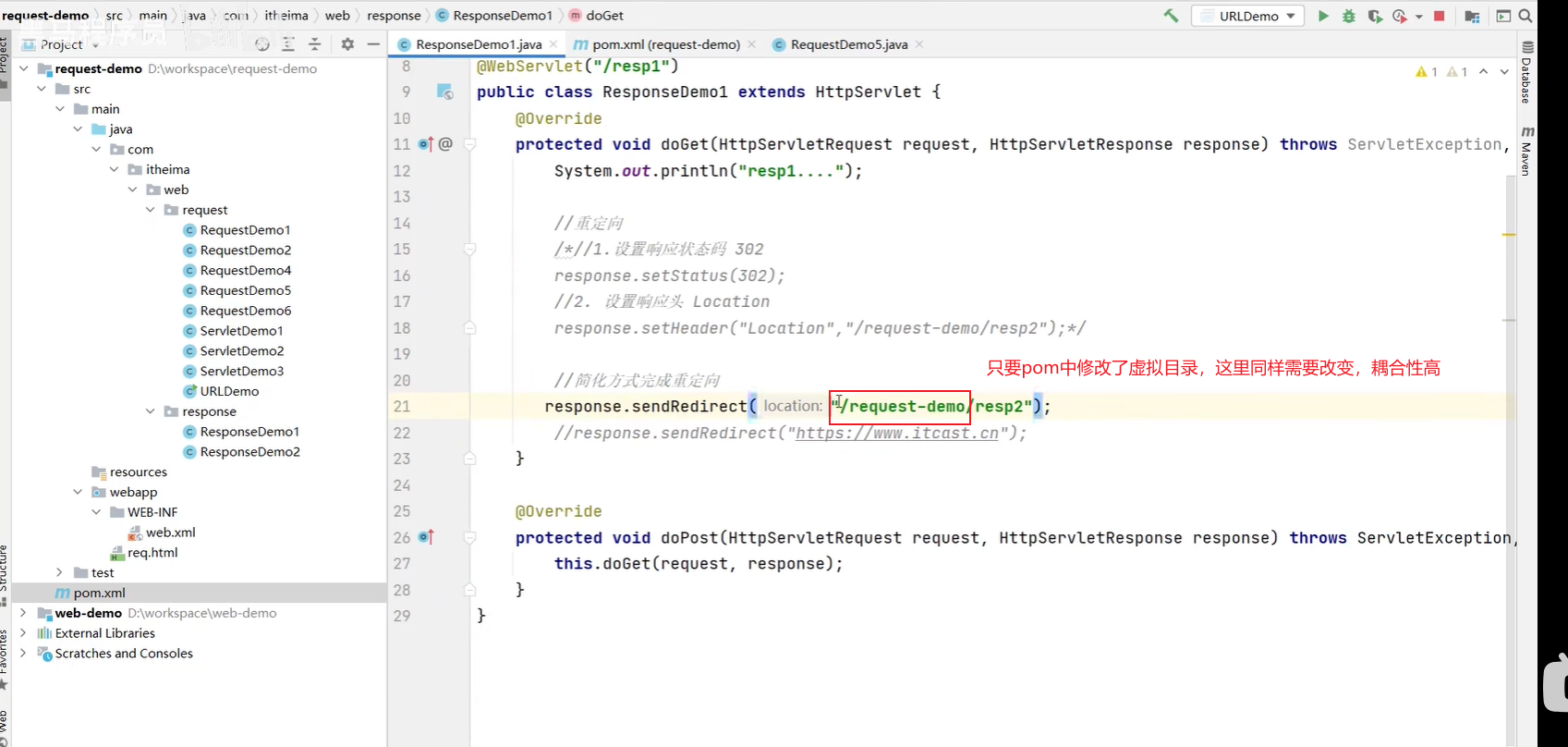
Task: Click the Run Anything window-play icon
Action: (x=1503, y=16)
